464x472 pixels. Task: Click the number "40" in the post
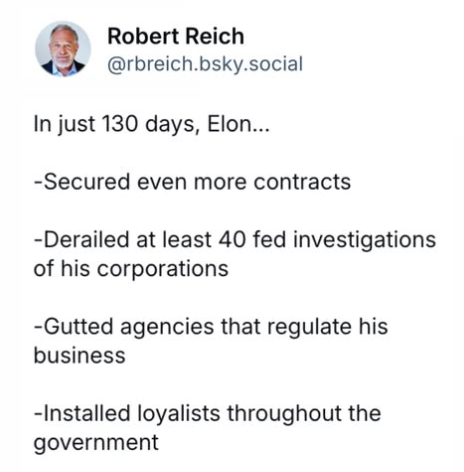click(232, 240)
